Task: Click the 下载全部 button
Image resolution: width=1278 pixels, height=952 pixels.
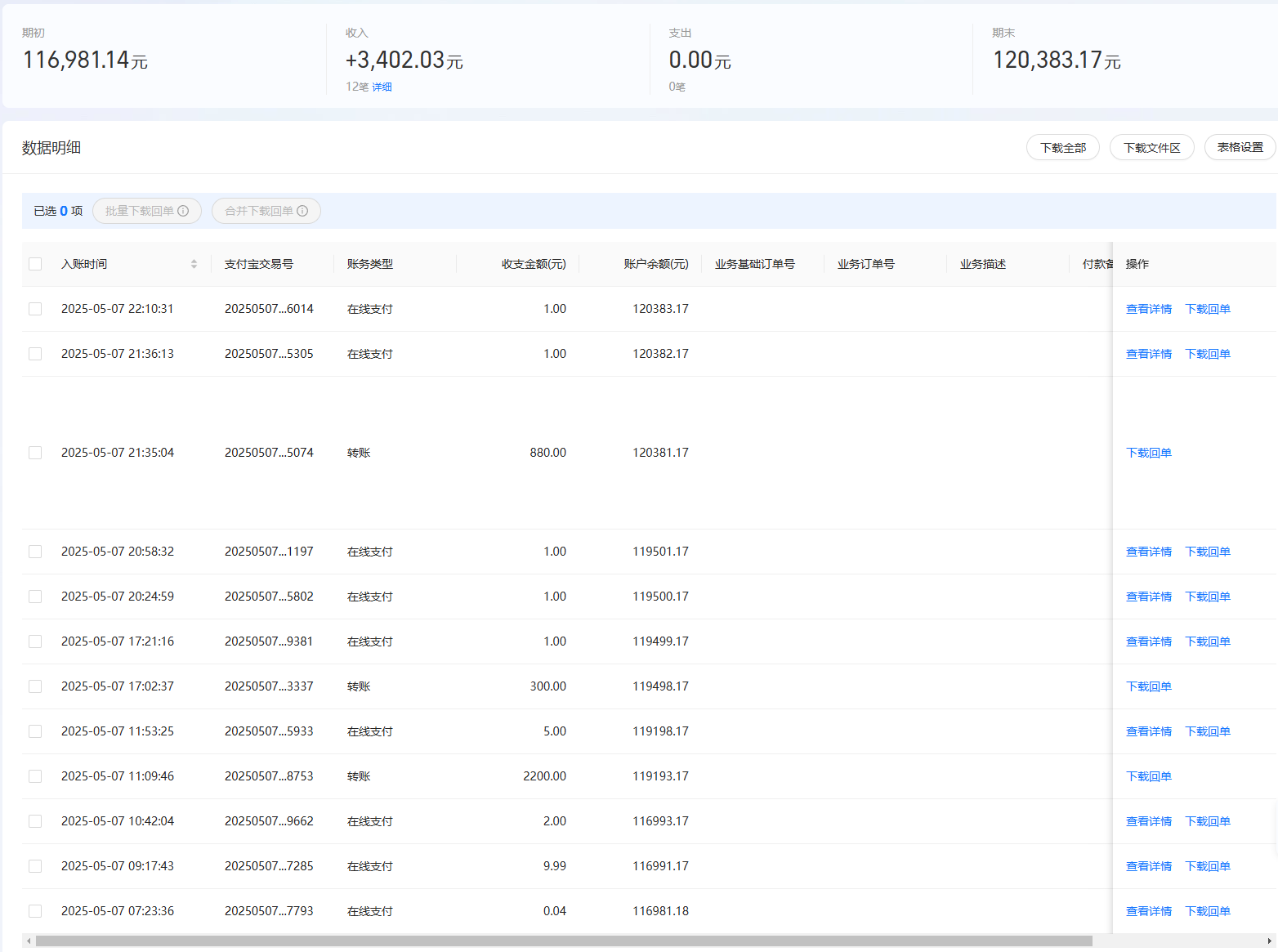Action: 1062,148
